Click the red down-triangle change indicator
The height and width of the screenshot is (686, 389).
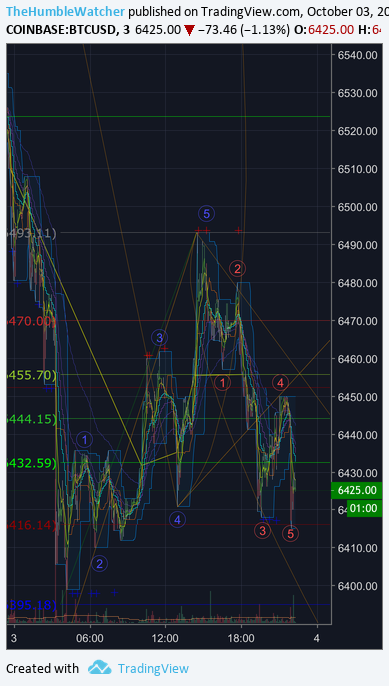pyautogui.click(x=189, y=30)
